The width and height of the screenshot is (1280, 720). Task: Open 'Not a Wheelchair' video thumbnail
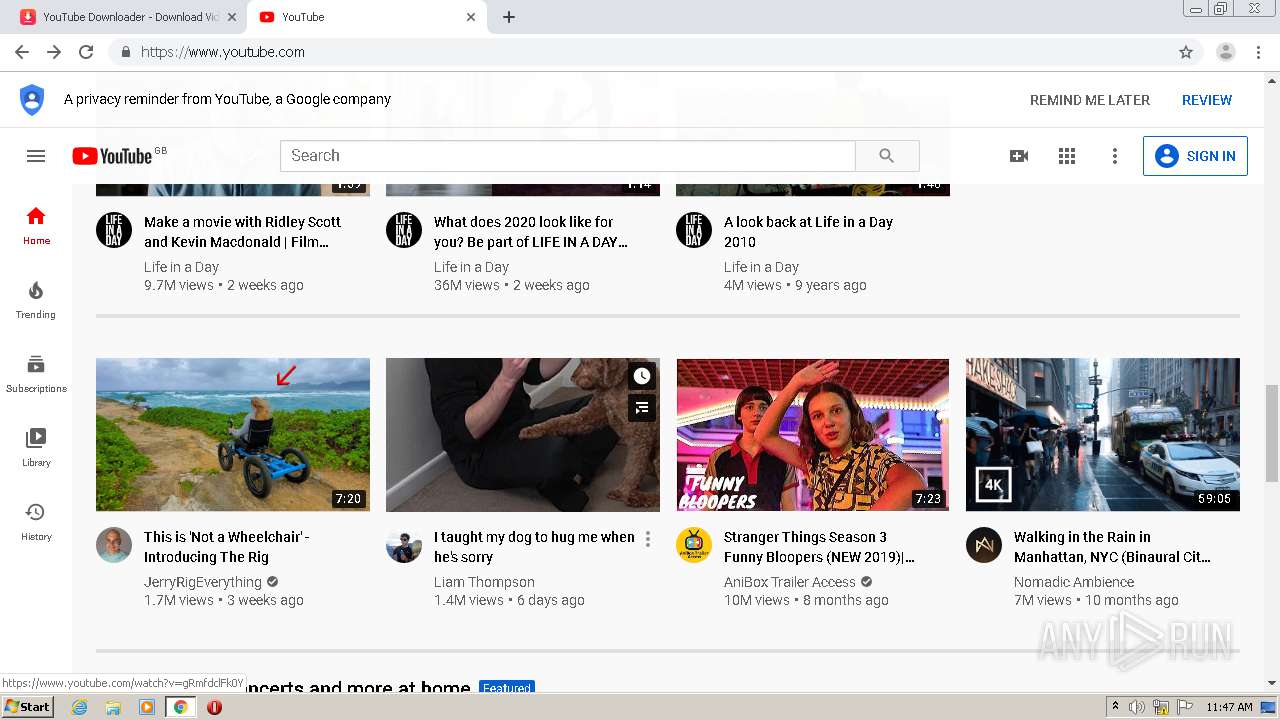click(x=233, y=435)
